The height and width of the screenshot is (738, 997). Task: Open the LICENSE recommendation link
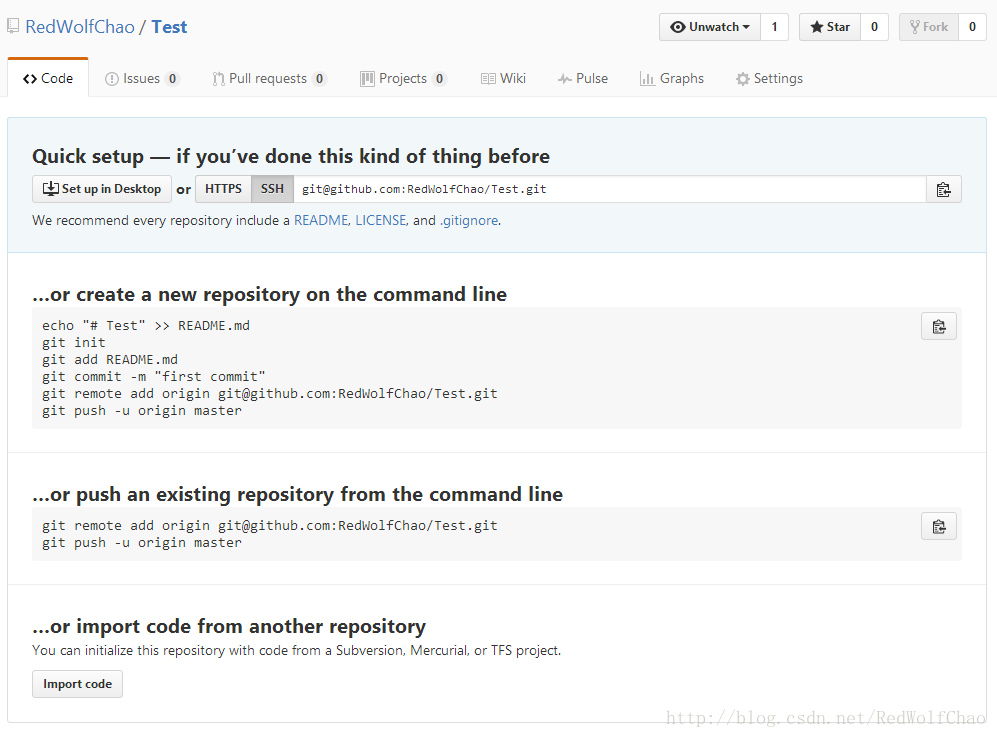[381, 220]
